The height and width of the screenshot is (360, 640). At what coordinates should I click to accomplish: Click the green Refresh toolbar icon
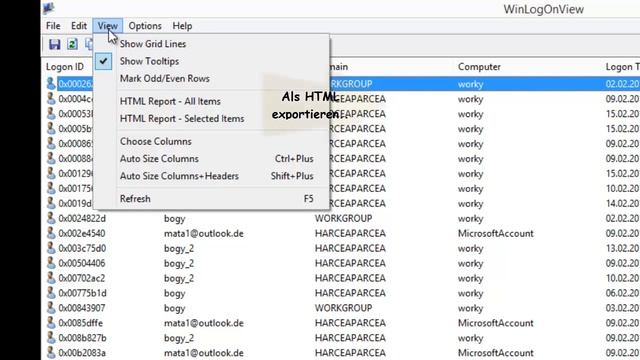72,44
